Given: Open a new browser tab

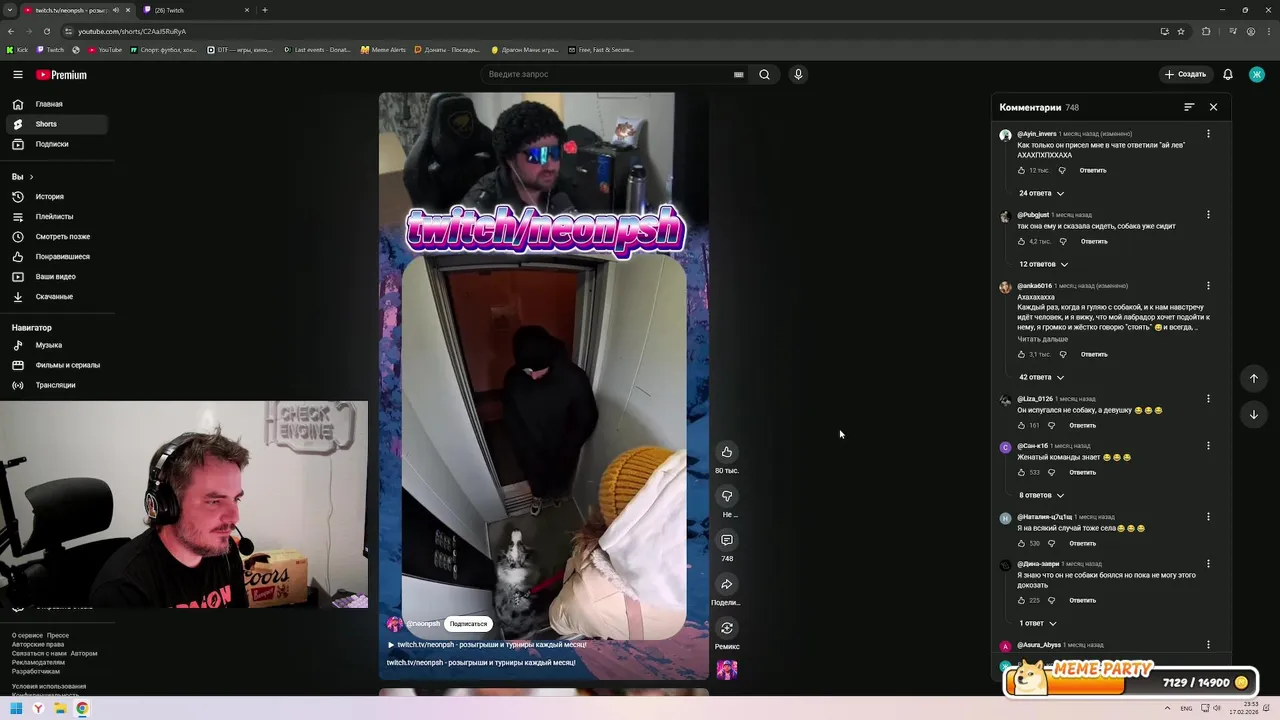Looking at the screenshot, I should pos(265,10).
